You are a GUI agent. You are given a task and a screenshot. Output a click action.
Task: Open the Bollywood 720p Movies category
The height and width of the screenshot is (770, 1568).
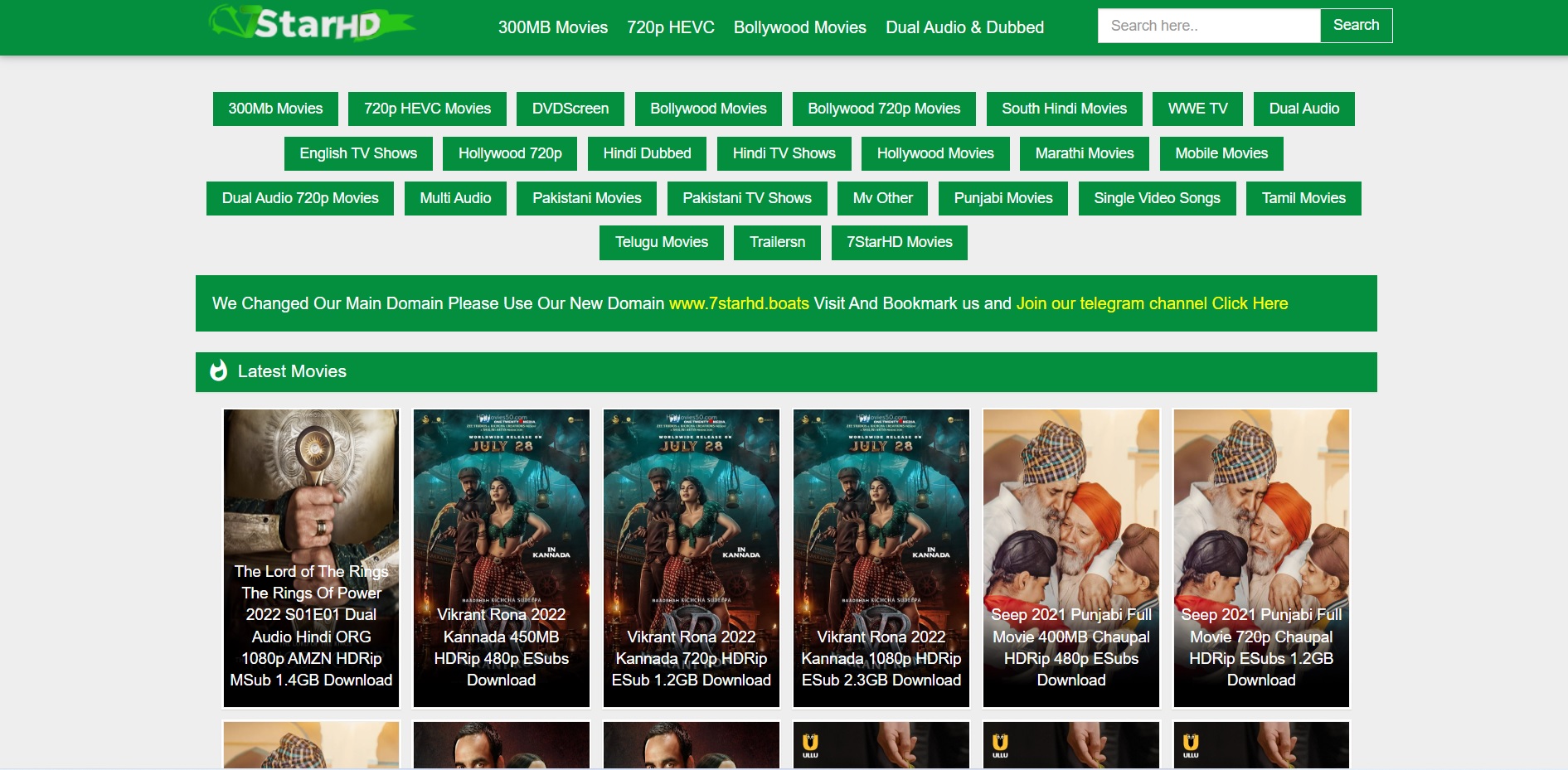[x=884, y=109]
